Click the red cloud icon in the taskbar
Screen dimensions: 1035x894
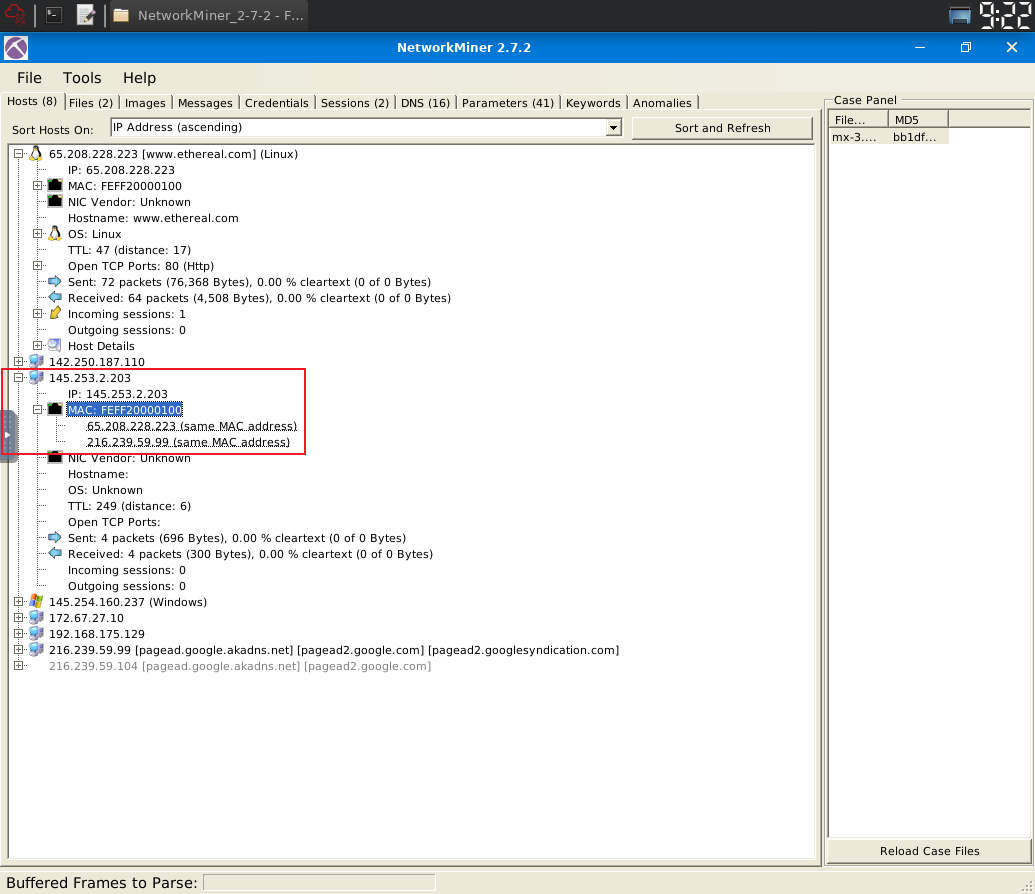[x=15, y=15]
